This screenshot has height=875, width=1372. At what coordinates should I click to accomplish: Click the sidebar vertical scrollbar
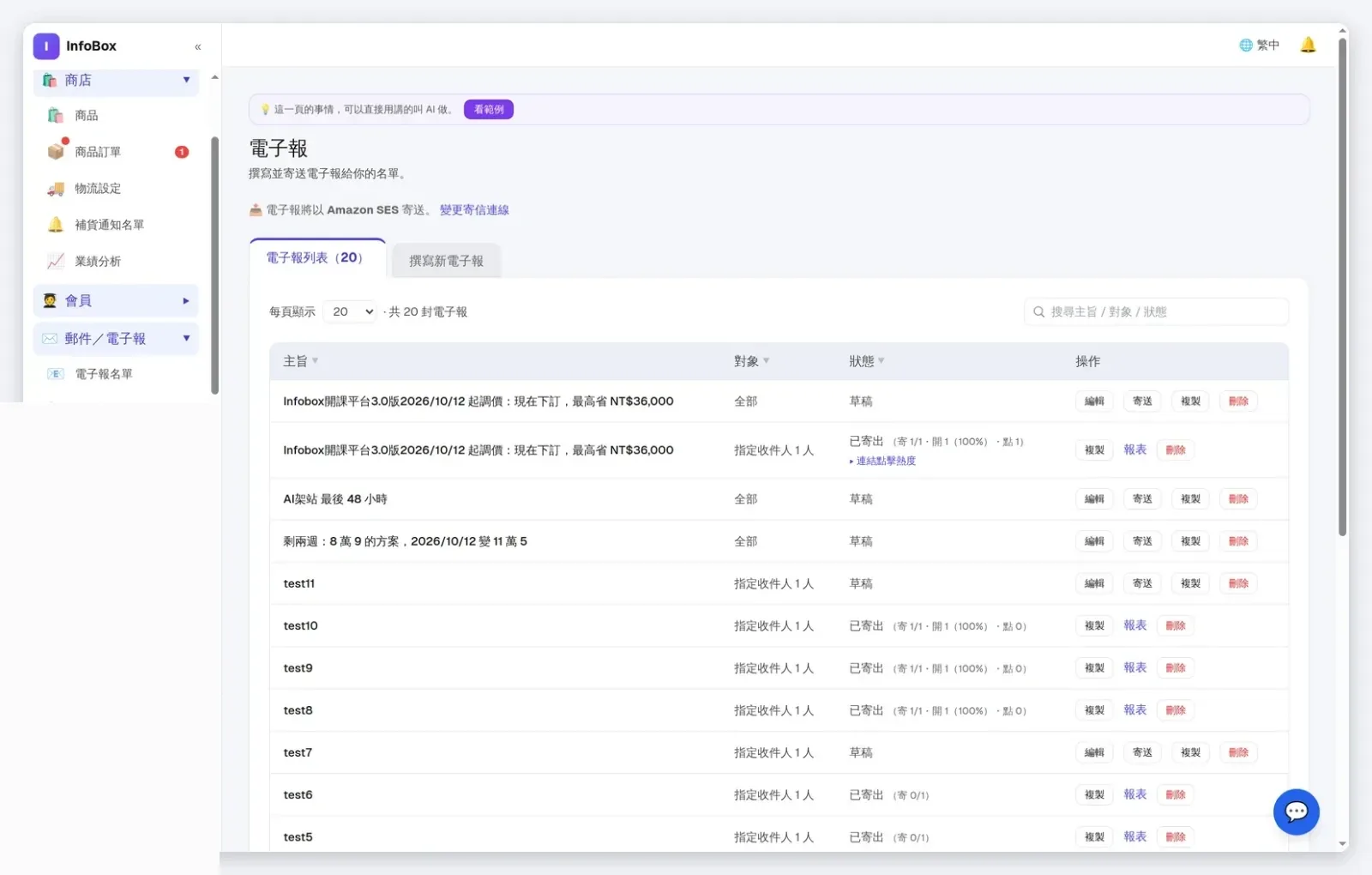click(214, 266)
